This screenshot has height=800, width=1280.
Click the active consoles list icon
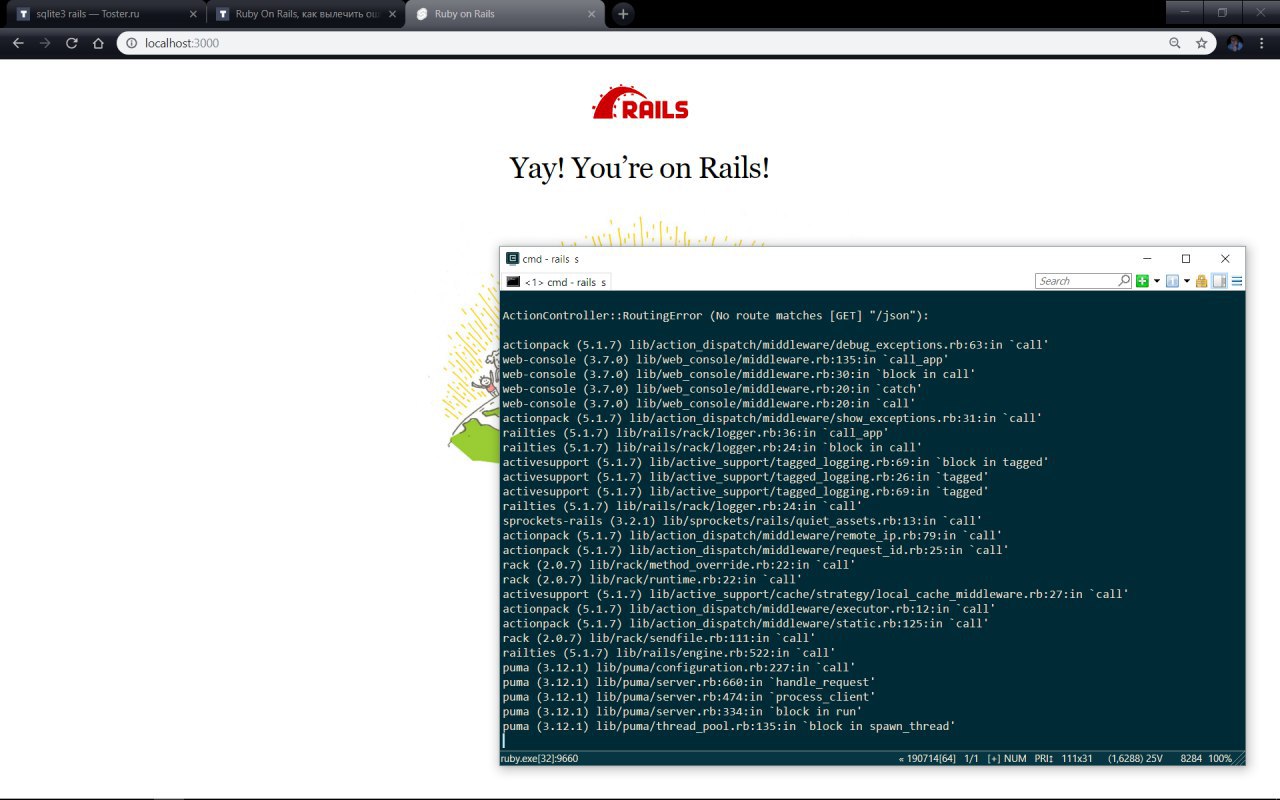[1172, 281]
